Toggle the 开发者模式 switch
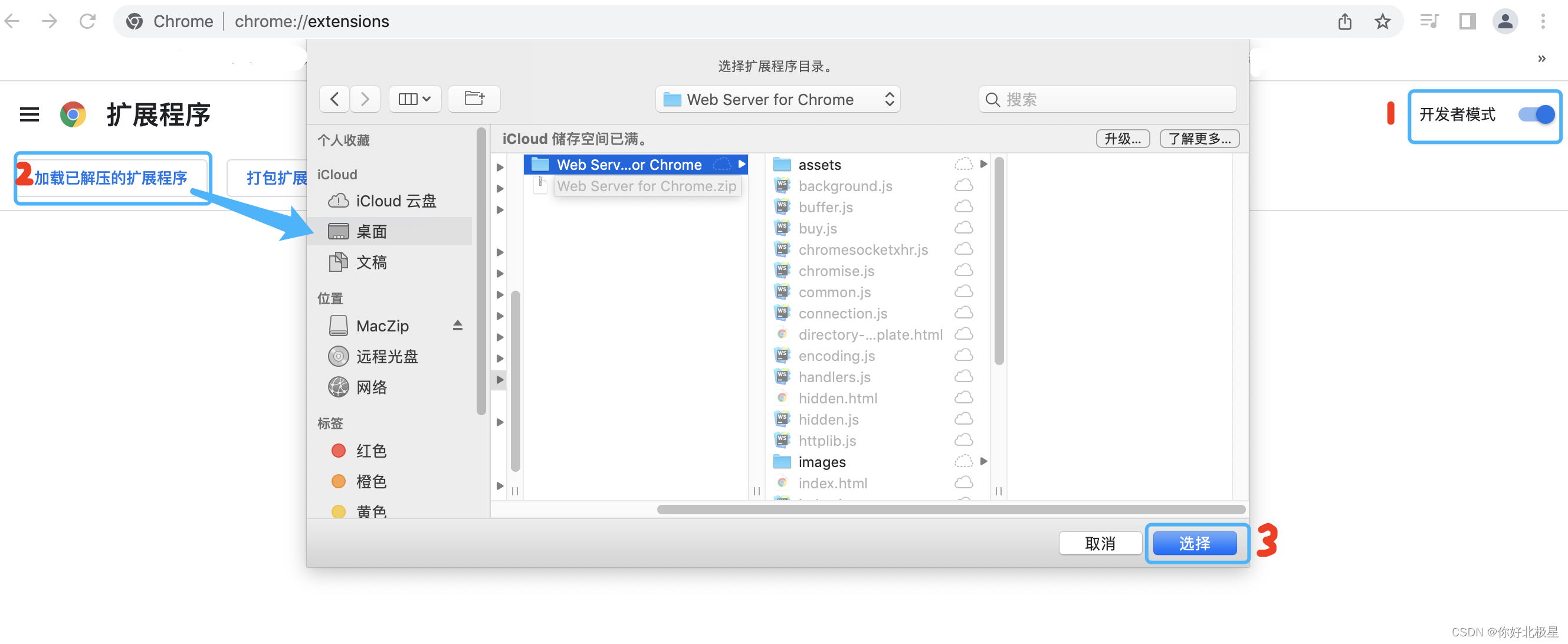The width and height of the screenshot is (1568, 644). pyautogui.click(x=1536, y=114)
